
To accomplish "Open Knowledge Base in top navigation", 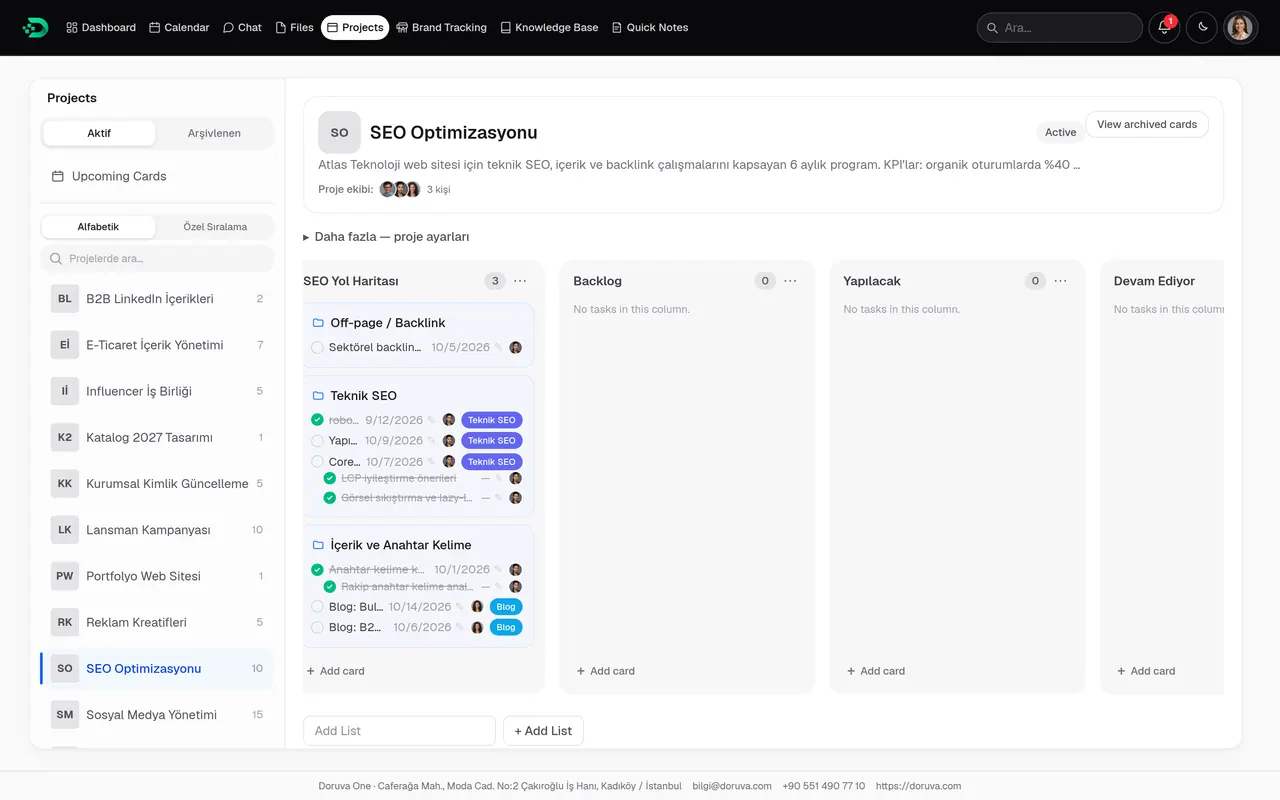I will [549, 27].
